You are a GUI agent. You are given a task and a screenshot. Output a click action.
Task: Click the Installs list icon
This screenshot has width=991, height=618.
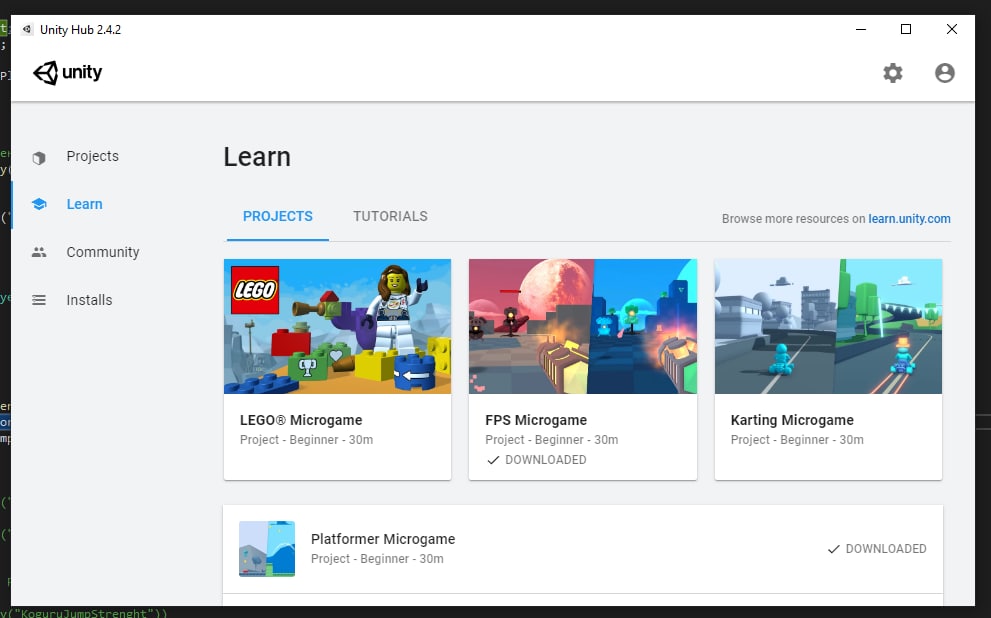point(39,300)
